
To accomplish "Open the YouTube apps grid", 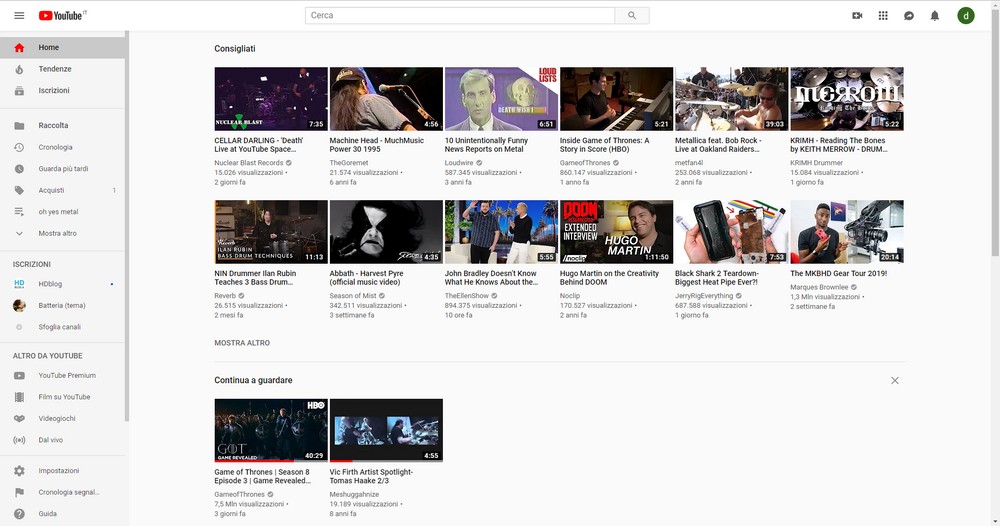I will point(883,16).
